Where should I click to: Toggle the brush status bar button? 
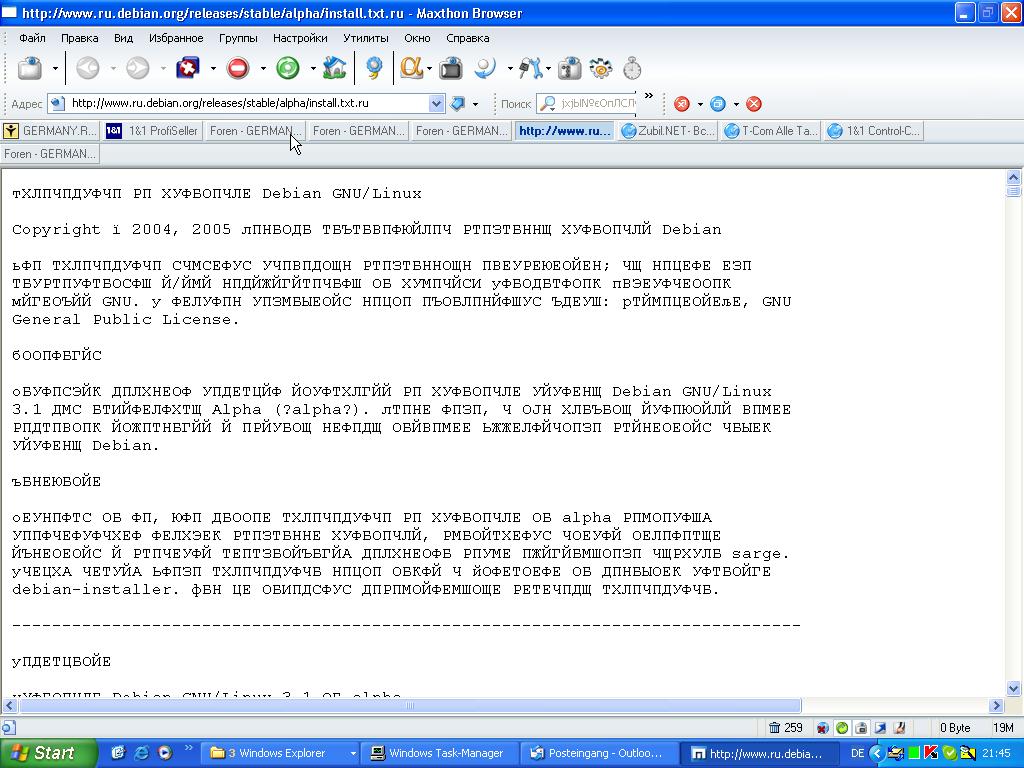899,728
